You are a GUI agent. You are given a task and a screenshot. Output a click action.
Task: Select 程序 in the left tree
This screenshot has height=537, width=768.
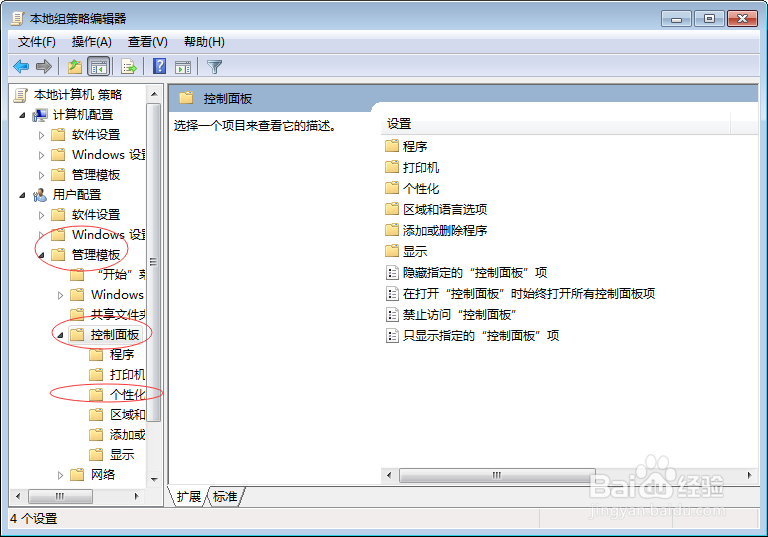tap(121, 355)
